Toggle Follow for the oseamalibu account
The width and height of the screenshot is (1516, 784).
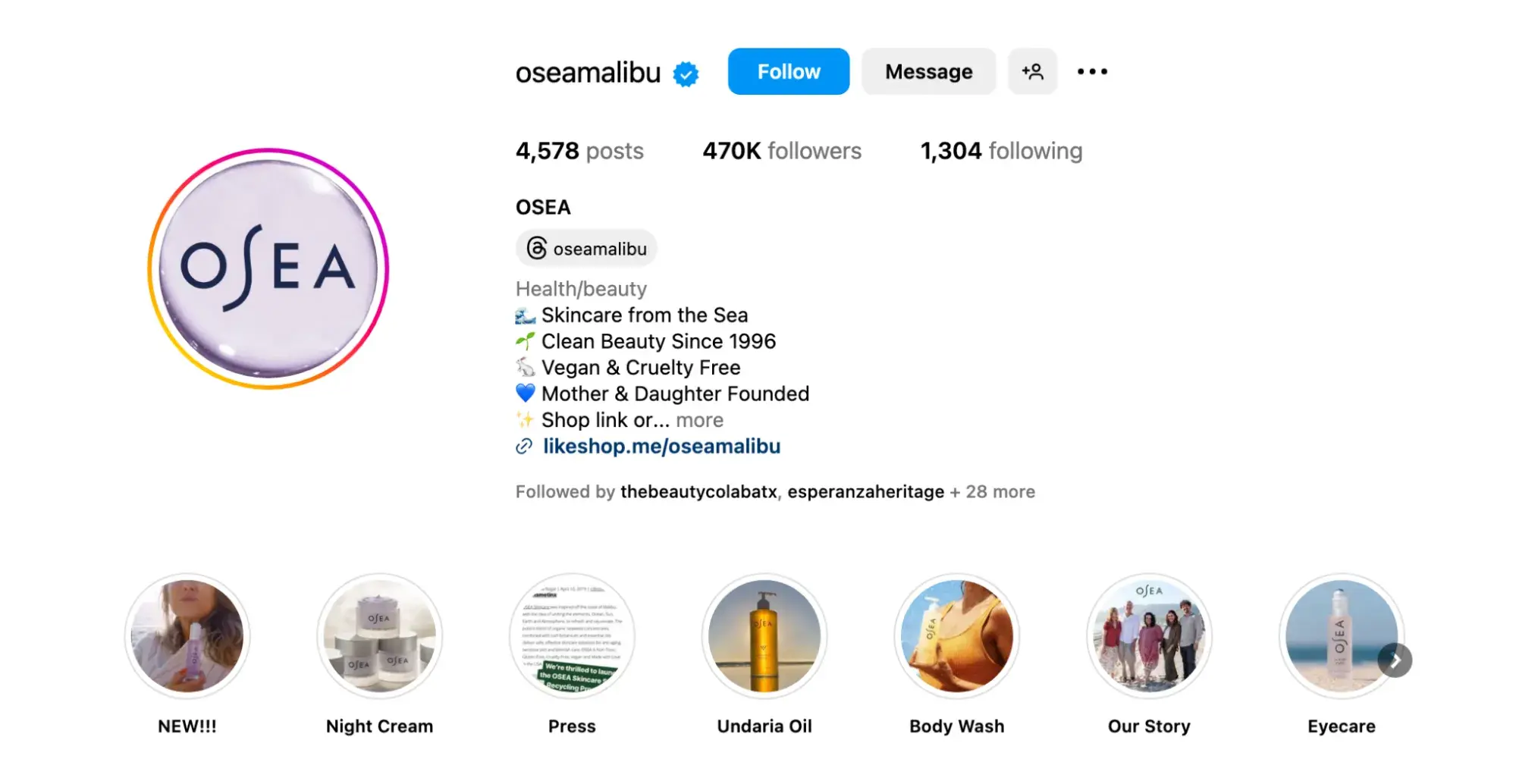[x=788, y=71]
